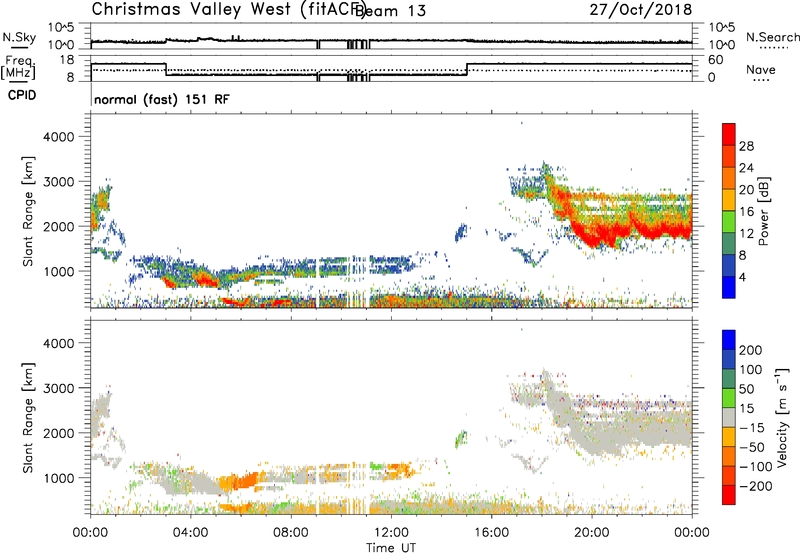The height and width of the screenshot is (554, 800).
Task: Click the 2000 tick label on the velocity panel
Action: 59,433
